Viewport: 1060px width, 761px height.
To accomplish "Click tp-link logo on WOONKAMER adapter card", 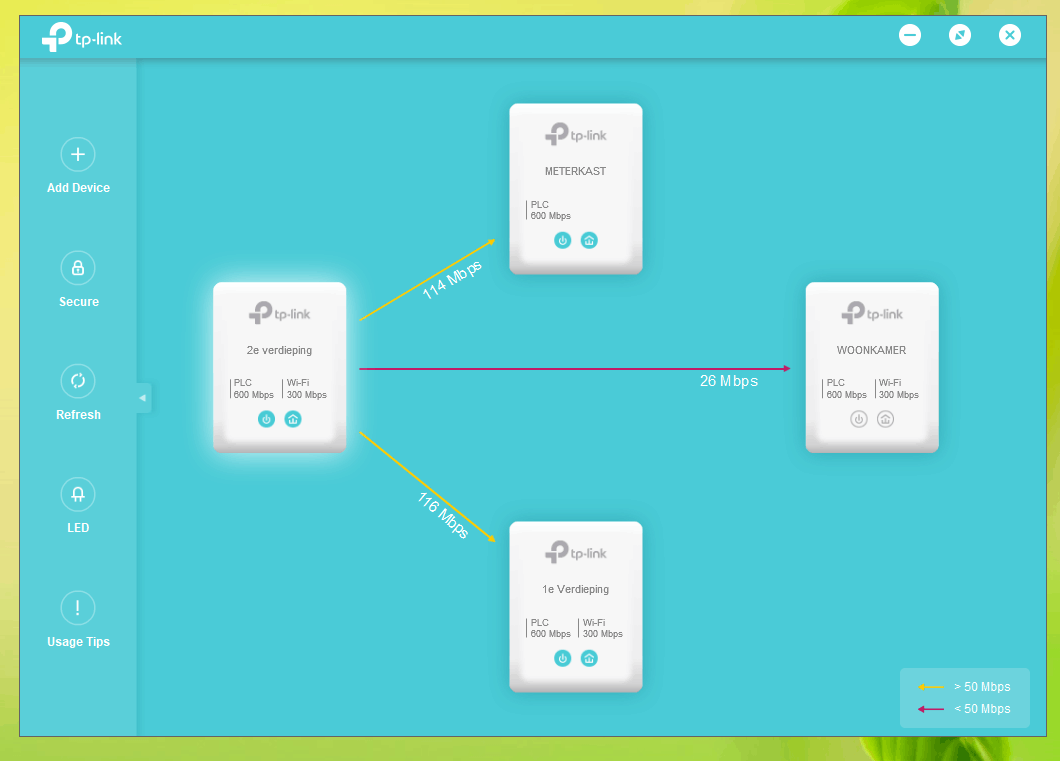I will coord(871,313).
